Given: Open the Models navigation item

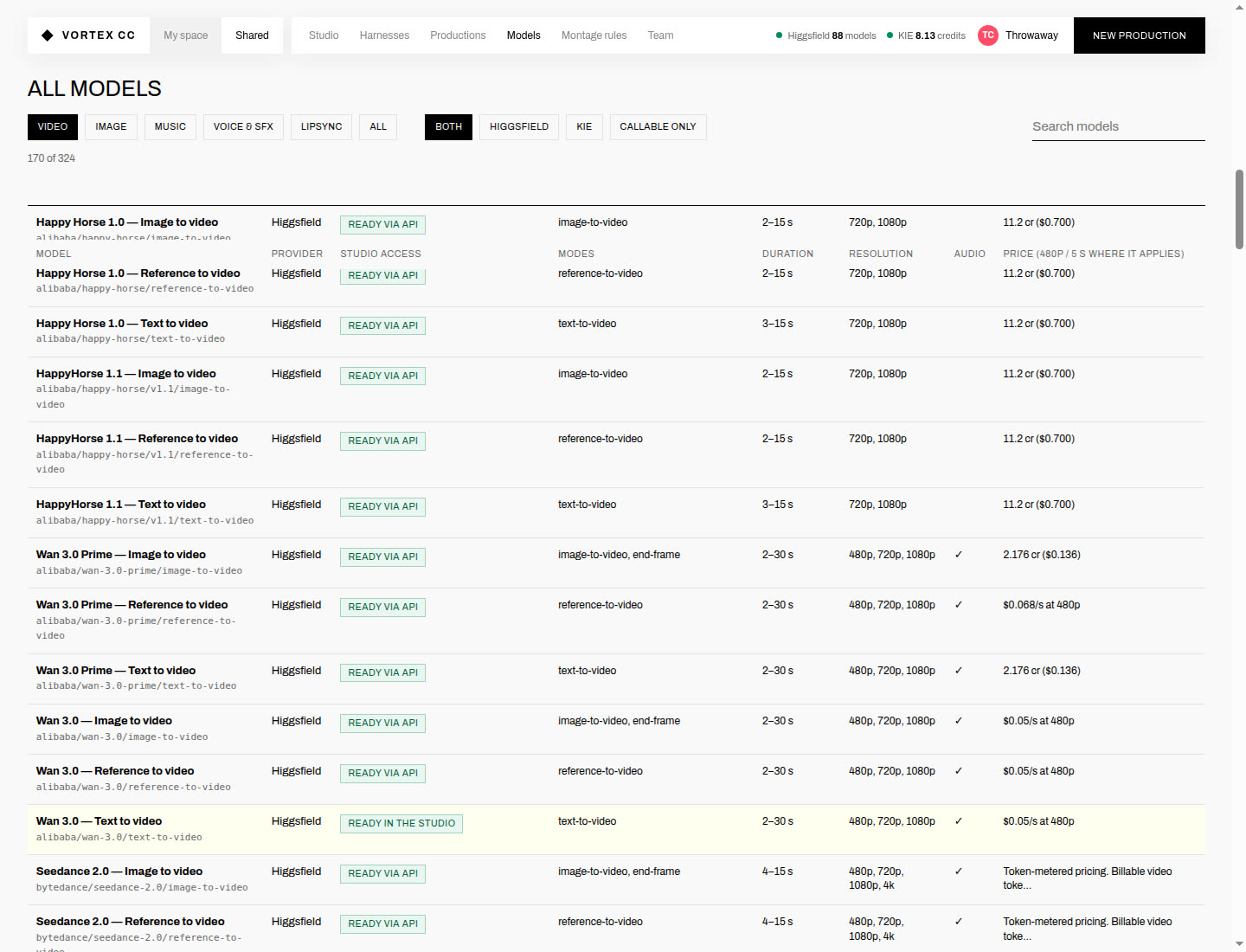Looking at the screenshot, I should click(523, 35).
